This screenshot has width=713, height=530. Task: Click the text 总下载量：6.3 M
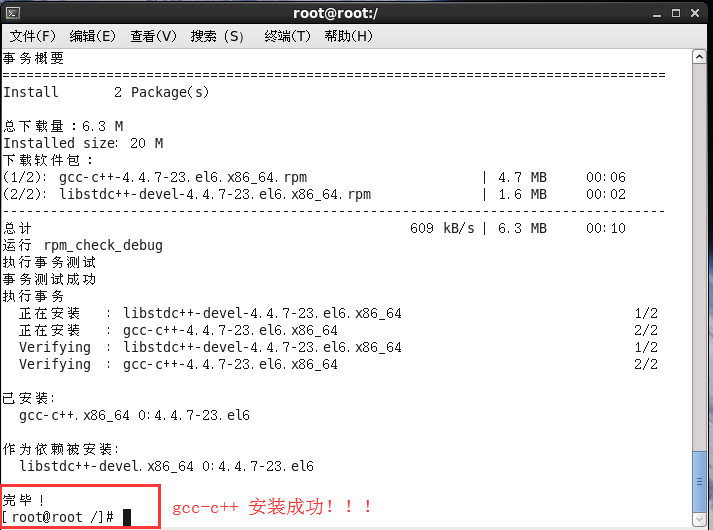(63, 126)
